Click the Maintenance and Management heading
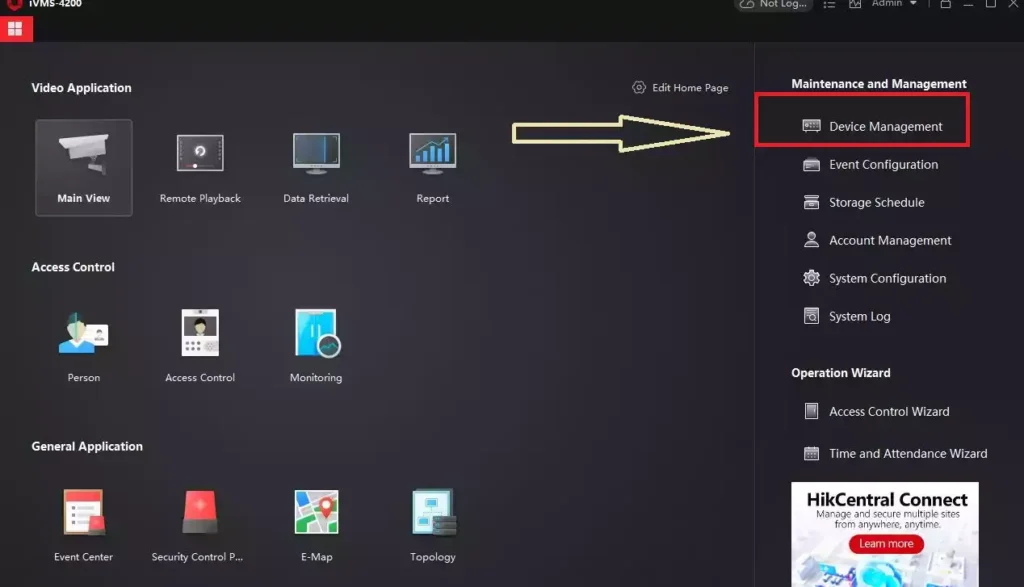 879,84
